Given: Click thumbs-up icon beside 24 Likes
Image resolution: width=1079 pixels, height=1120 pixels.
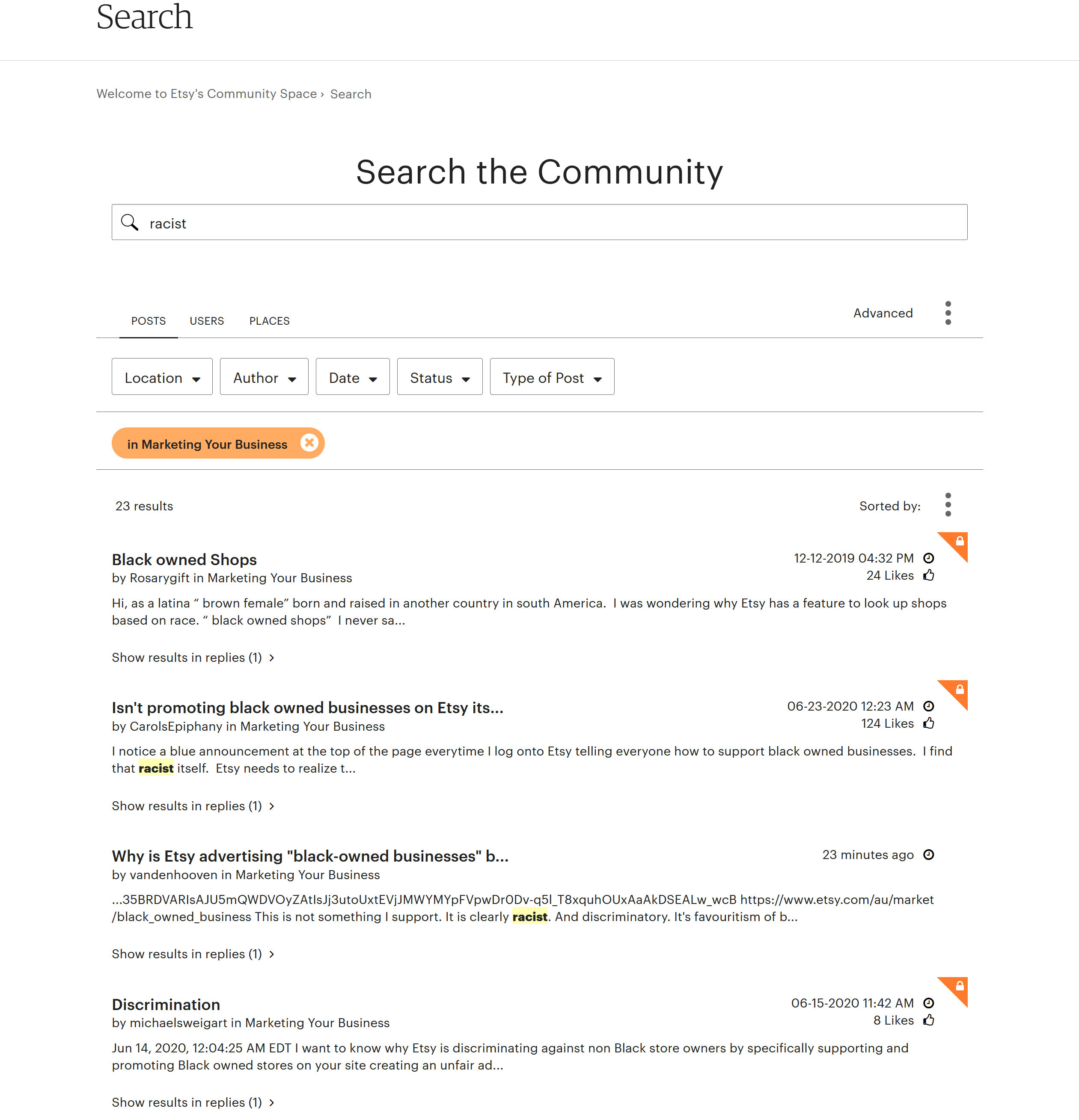Looking at the screenshot, I should 929,575.
